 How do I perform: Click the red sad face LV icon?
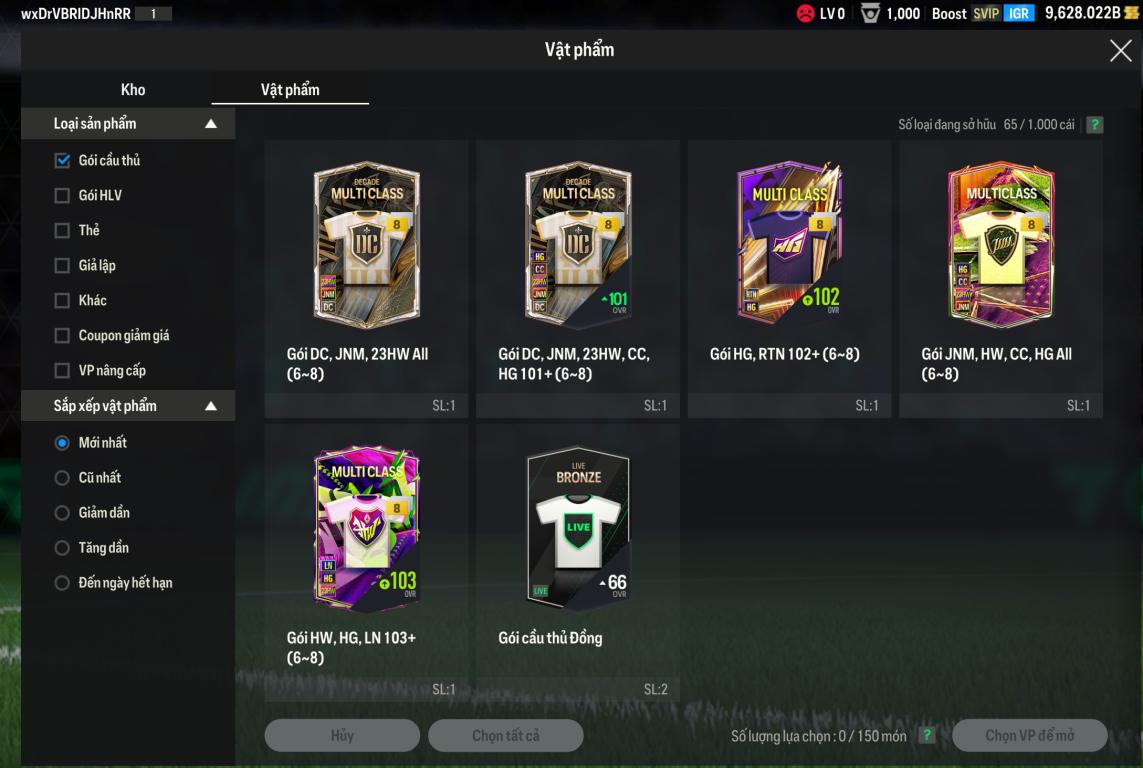[805, 13]
